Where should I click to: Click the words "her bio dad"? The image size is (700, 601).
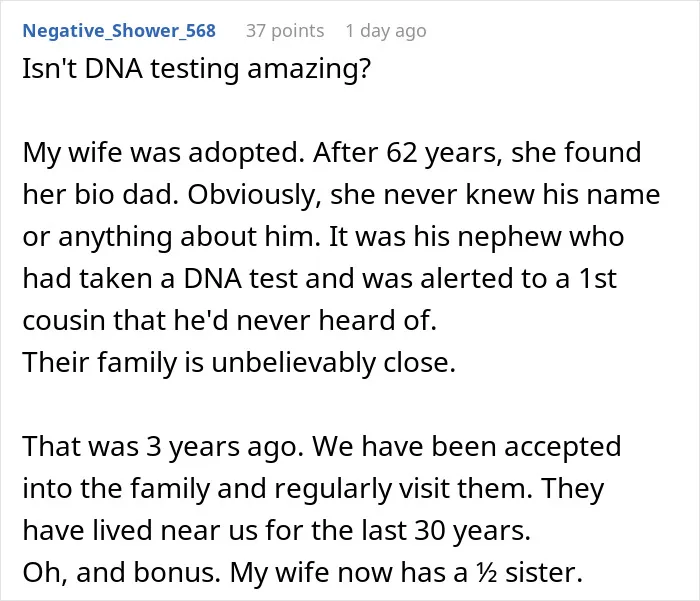97,195
